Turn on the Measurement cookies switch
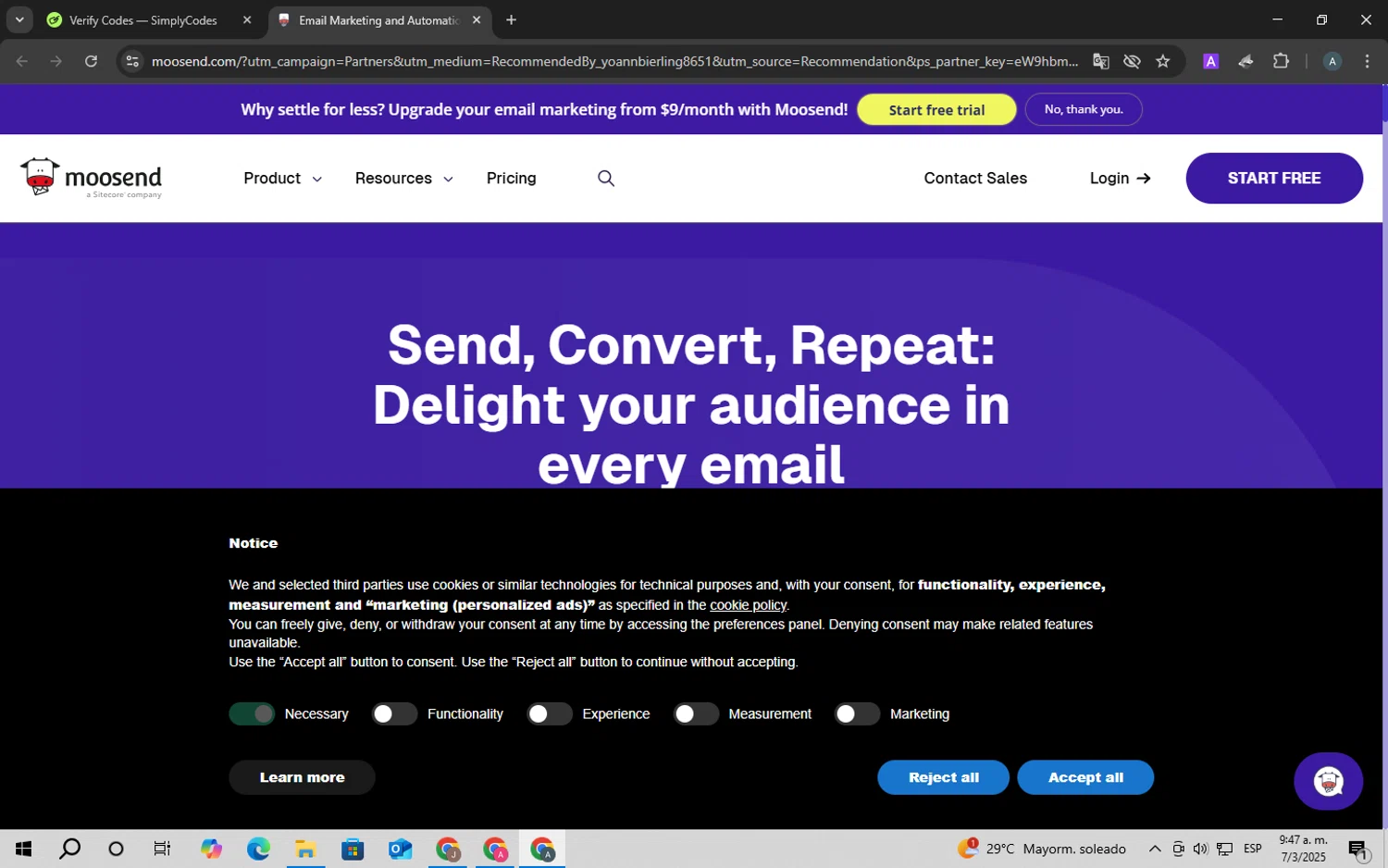Image resolution: width=1388 pixels, height=868 pixels. point(696,713)
